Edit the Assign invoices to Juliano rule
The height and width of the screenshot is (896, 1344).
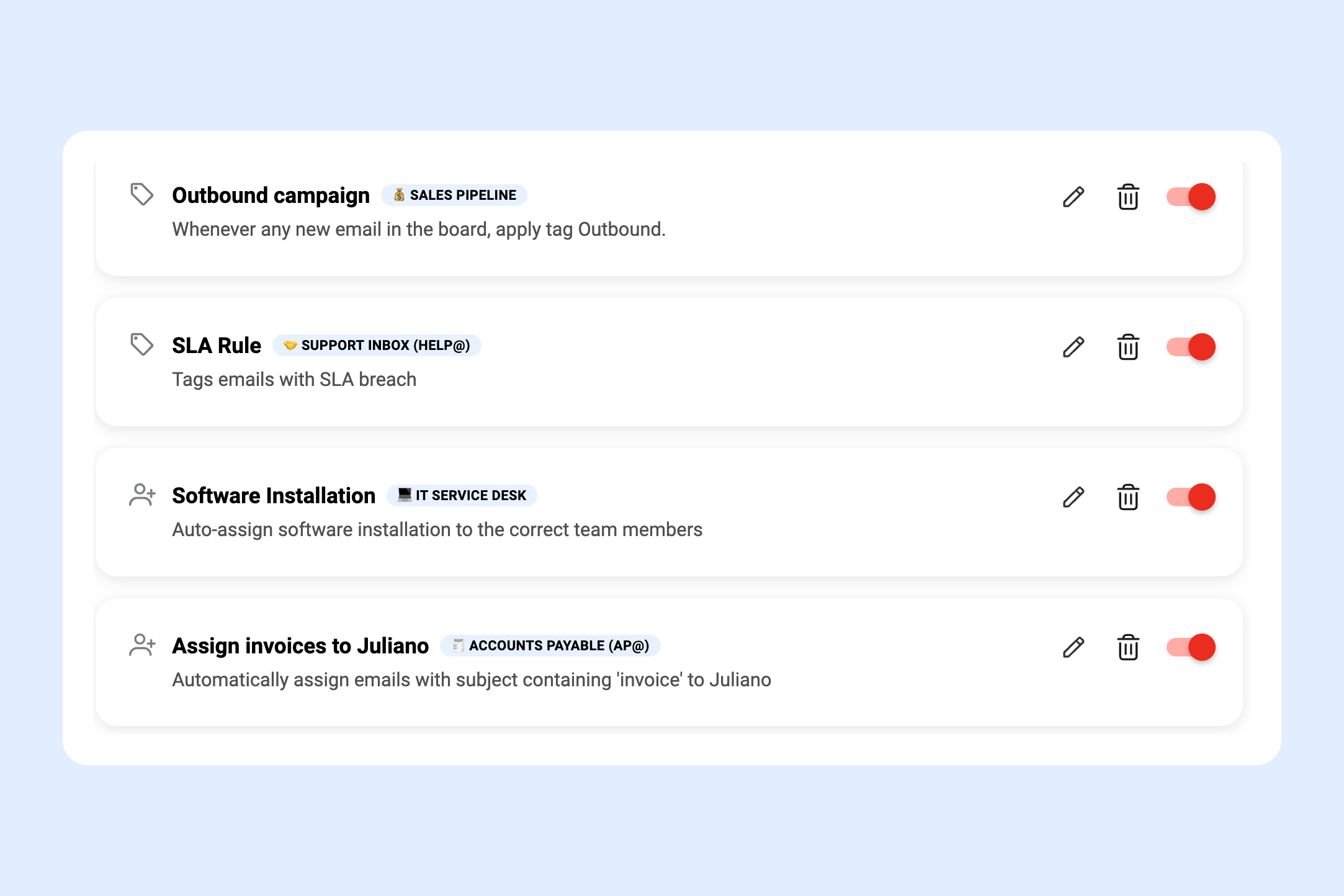point(1073,647)
